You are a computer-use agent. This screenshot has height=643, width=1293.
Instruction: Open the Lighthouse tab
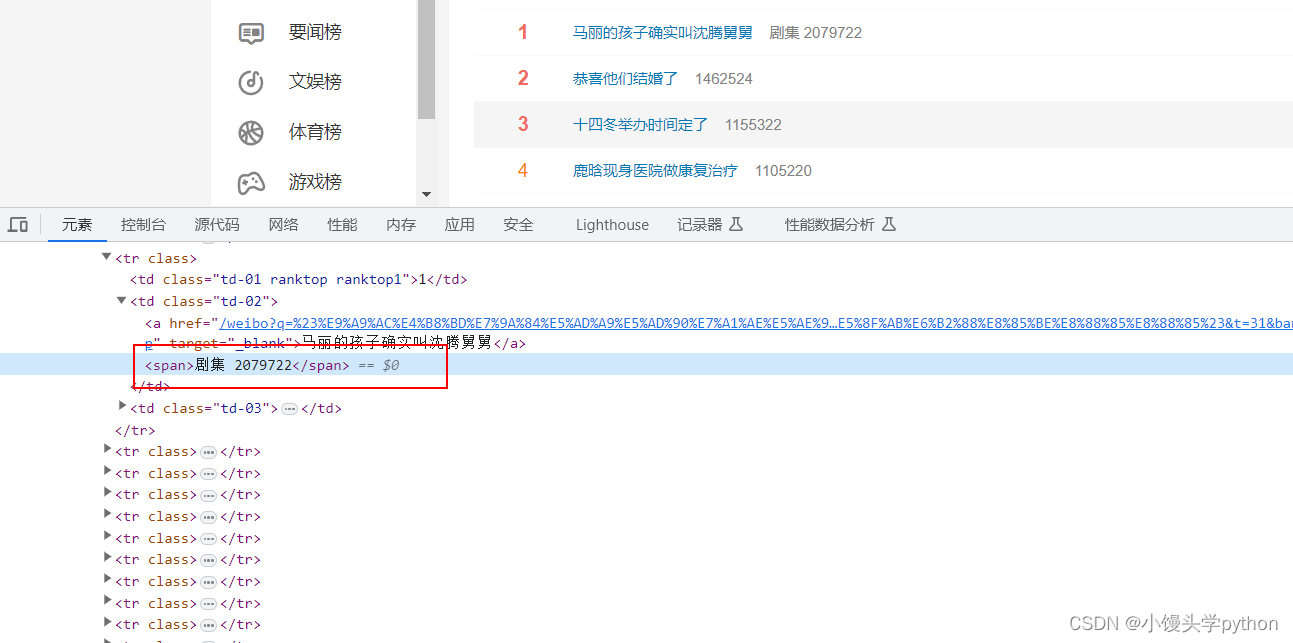[612, 225]
